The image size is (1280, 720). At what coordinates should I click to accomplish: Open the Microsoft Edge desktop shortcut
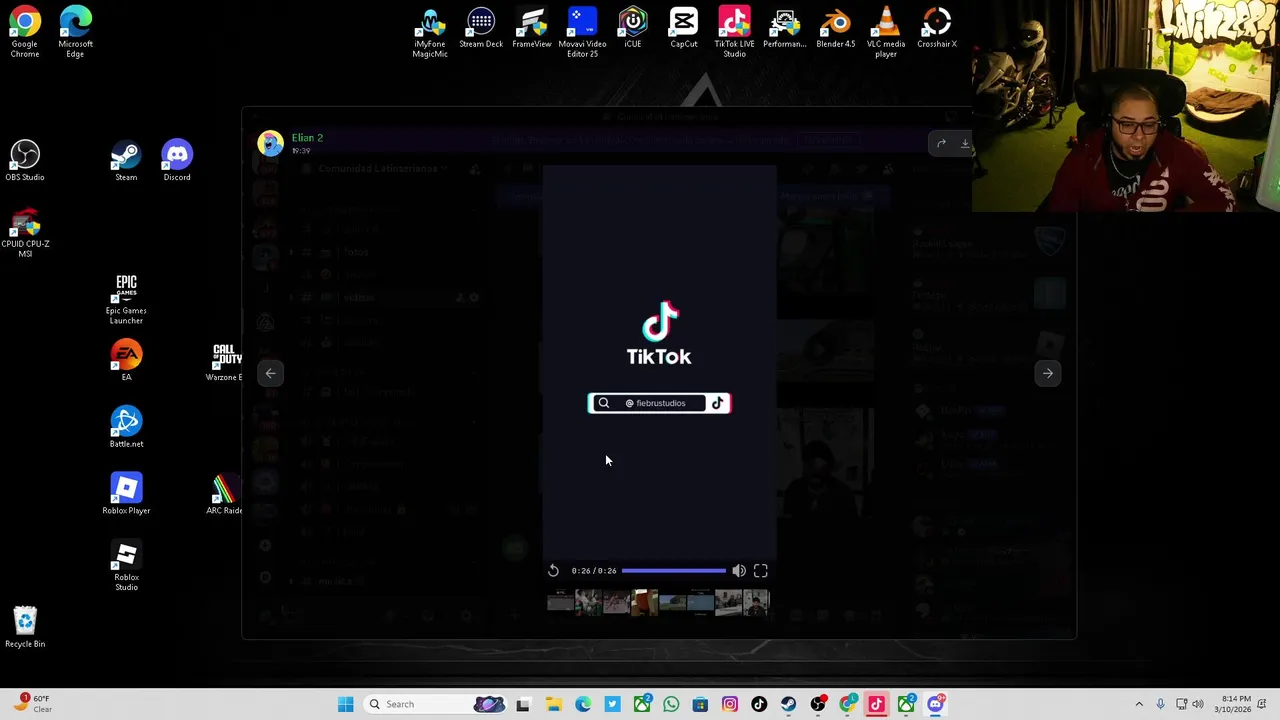point(75,30)
